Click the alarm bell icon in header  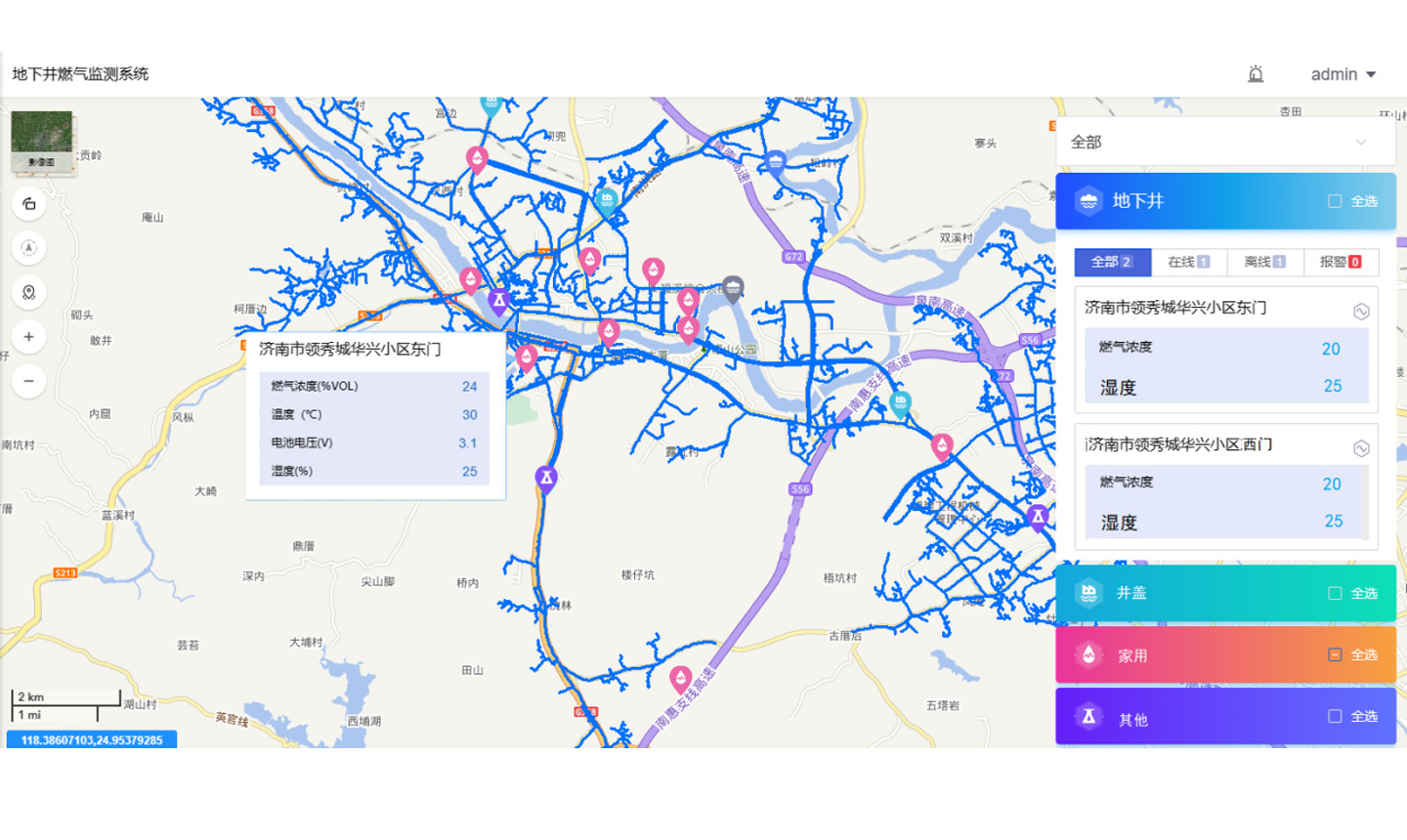pos(1256,74)
